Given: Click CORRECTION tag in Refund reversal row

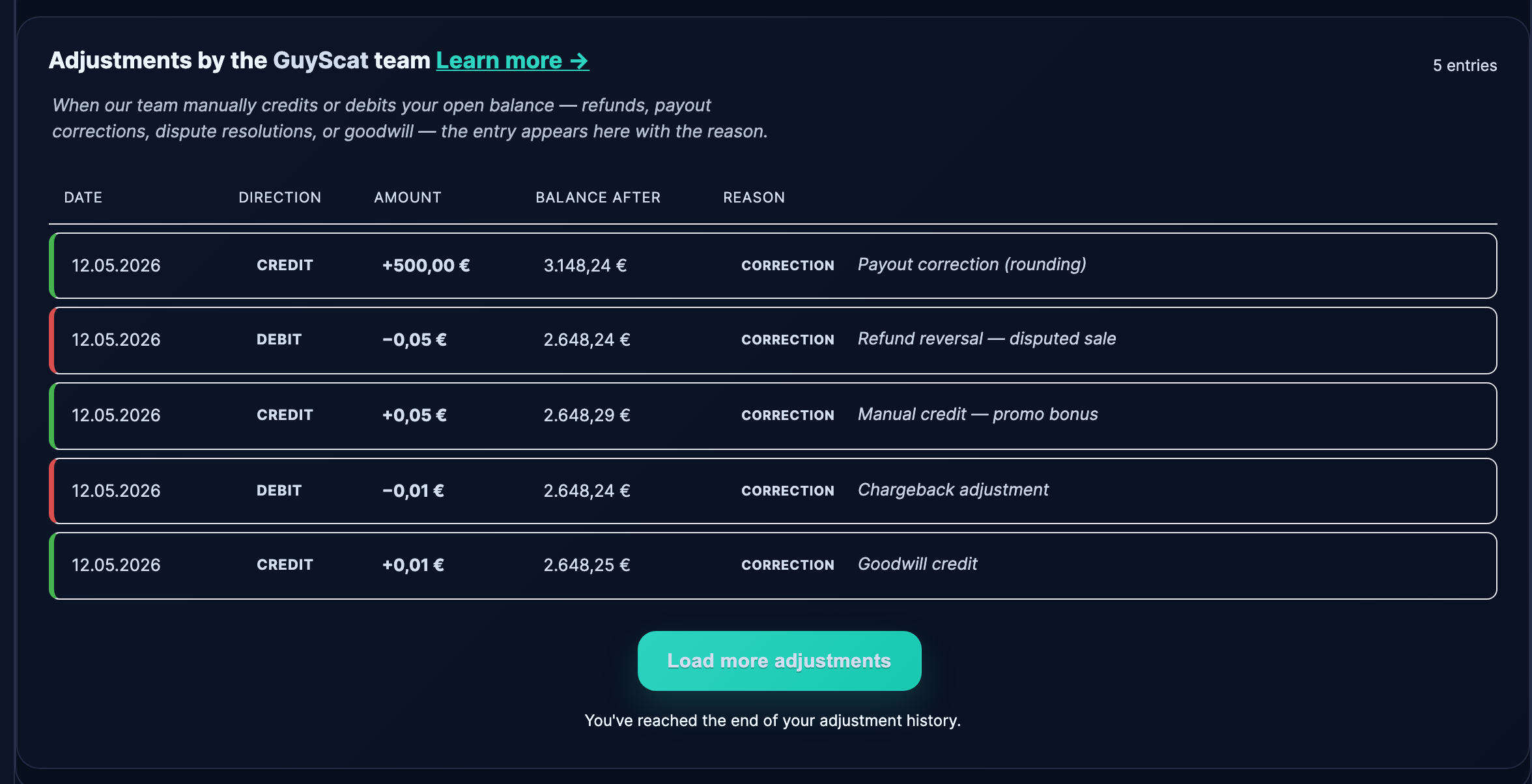Looking at the screenshot, I should (x=787, y=340).
